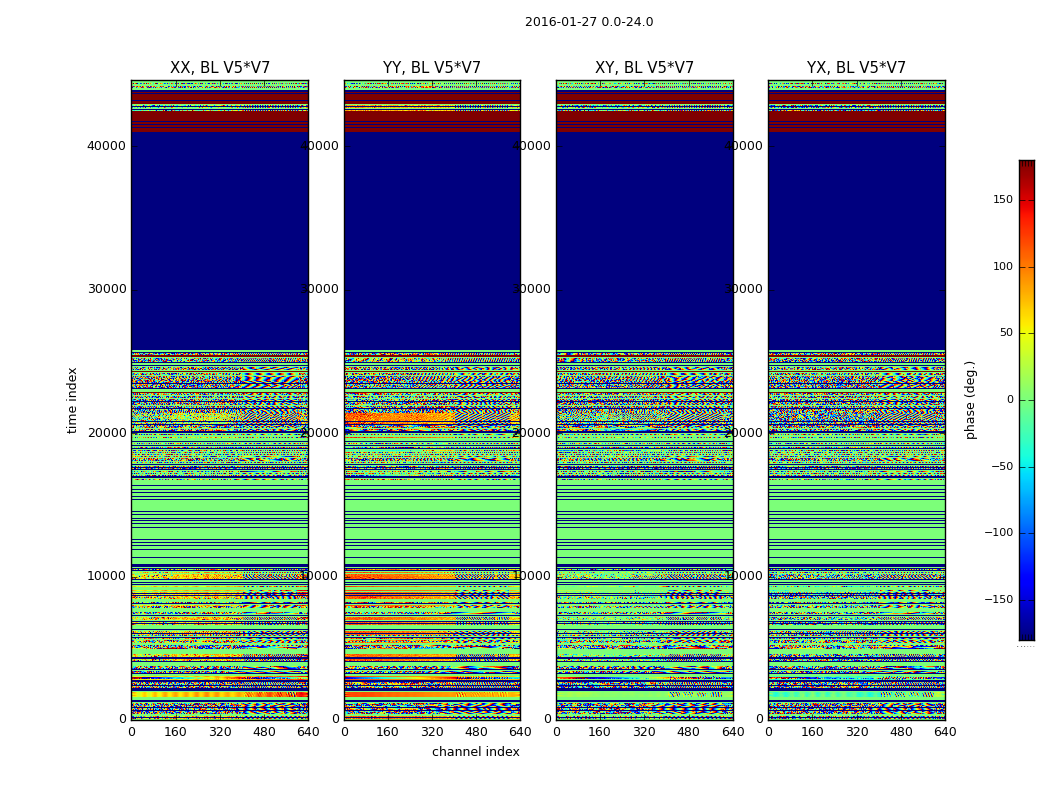
Task: Click the 480 x-tick under the YY plot
Action: [x=476, y=732]
